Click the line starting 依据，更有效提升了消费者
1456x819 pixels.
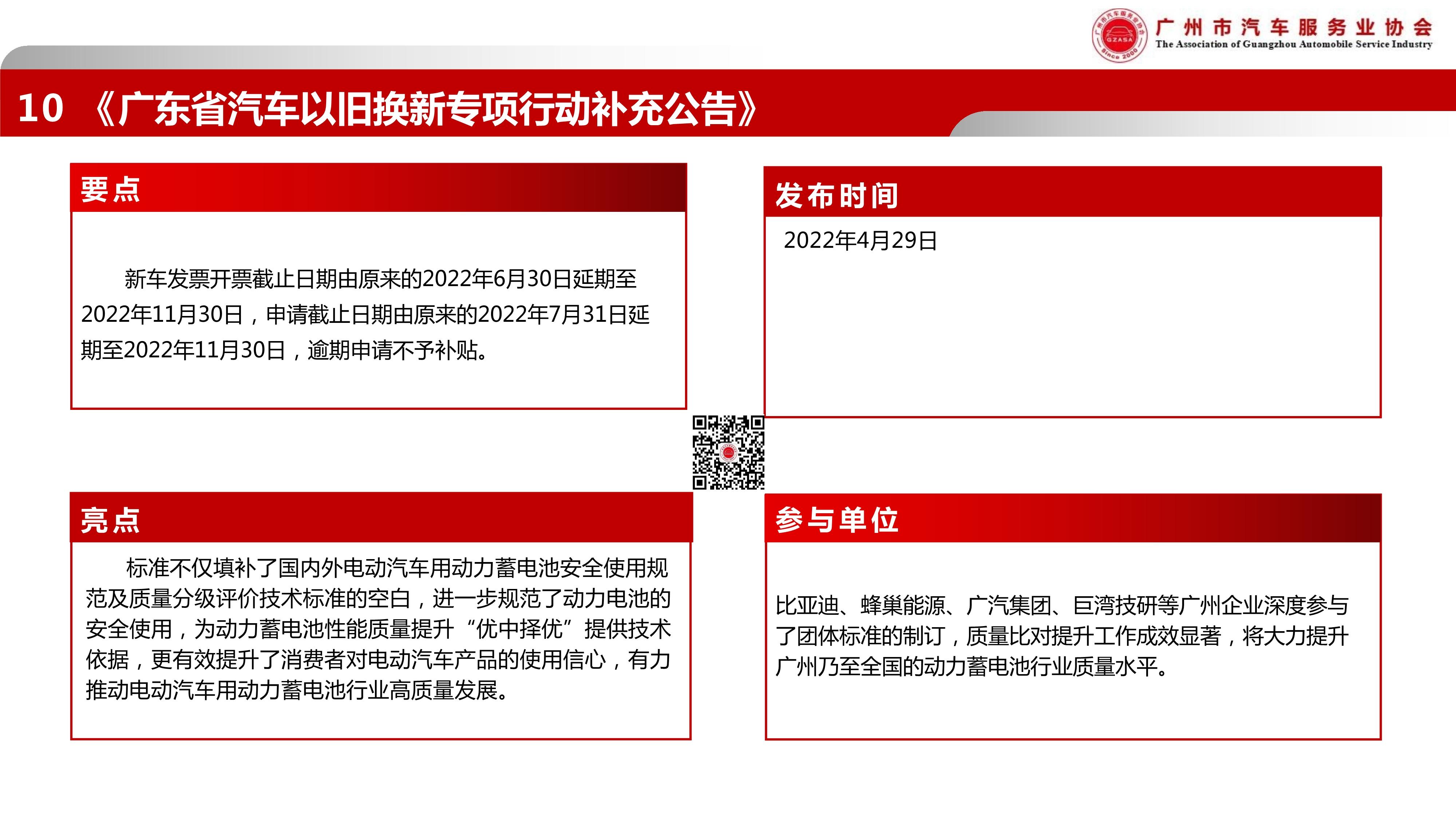pos(378,660)
